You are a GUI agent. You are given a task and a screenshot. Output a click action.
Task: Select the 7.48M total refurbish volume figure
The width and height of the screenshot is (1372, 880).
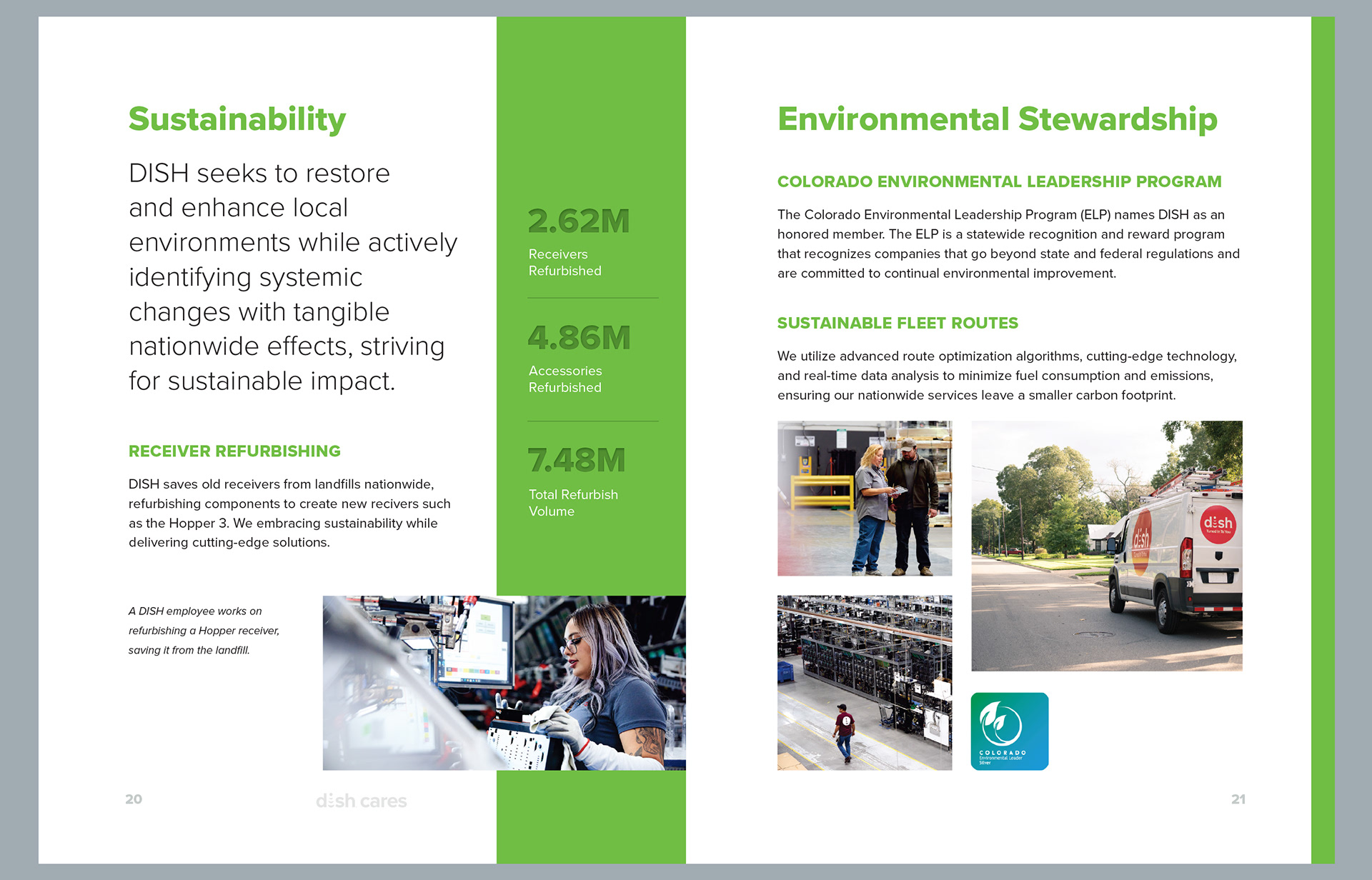click(x=576, y=461)
